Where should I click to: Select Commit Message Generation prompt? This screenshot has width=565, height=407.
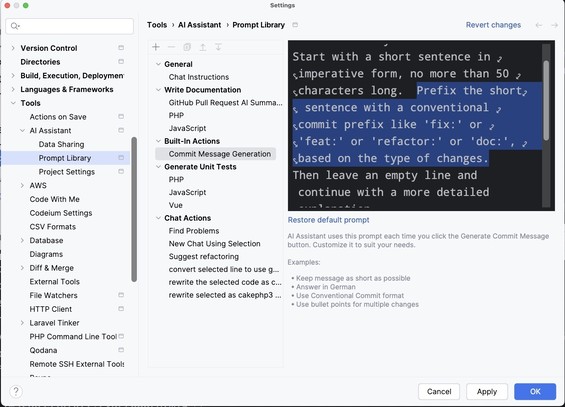point(219,154)
